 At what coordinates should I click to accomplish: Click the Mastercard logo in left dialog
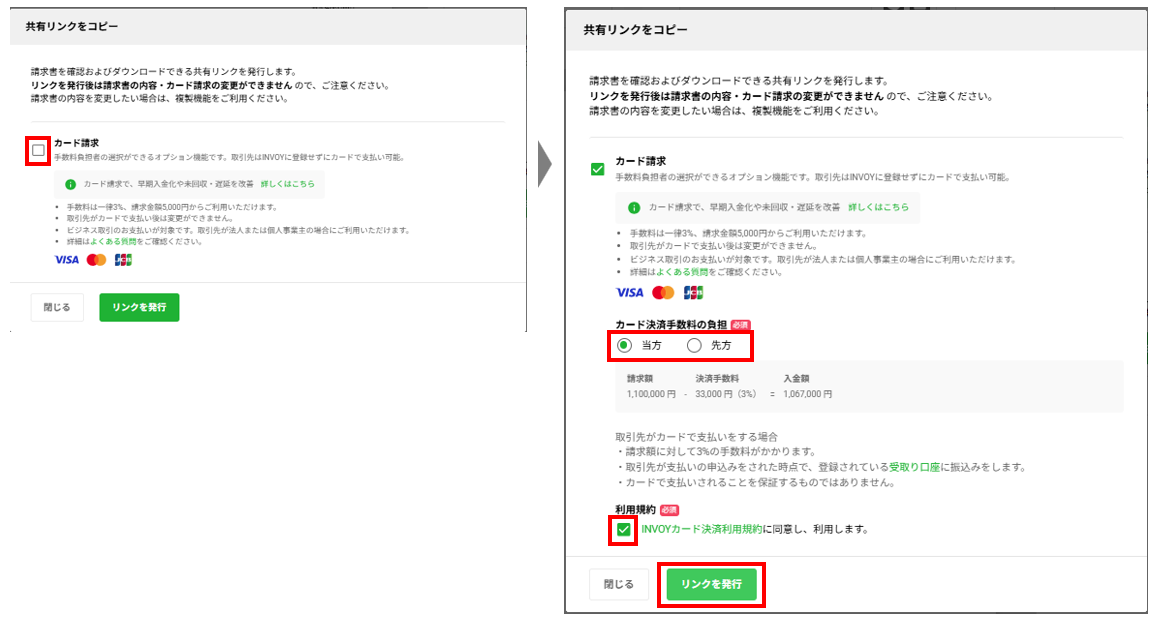point(96,260)
